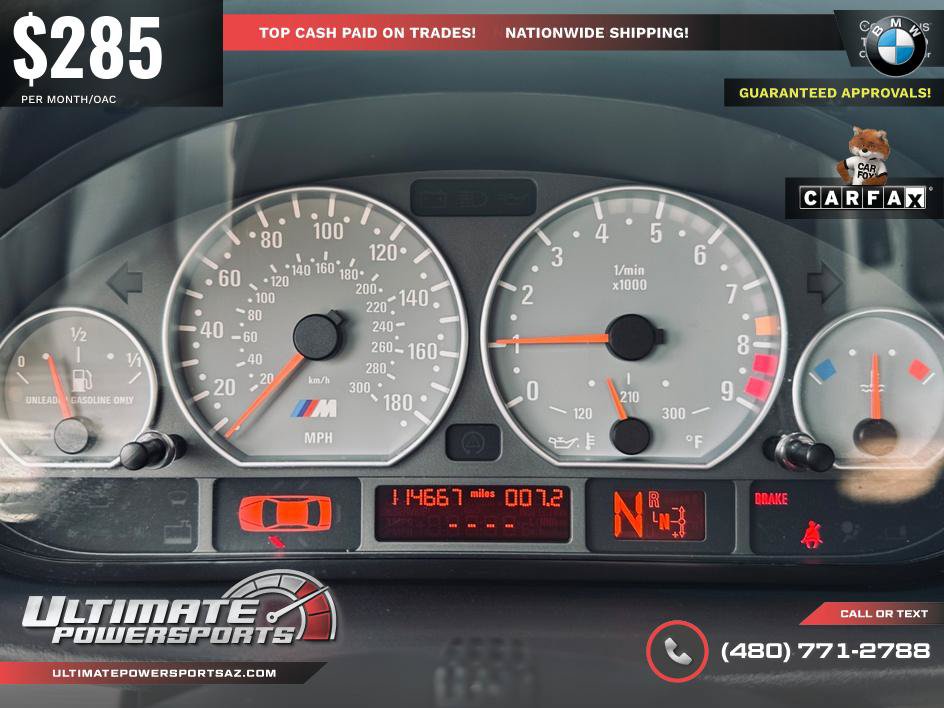Click the GUARANTEED APPROVALS label
The image size is (944, 708).
coord(835,93)
